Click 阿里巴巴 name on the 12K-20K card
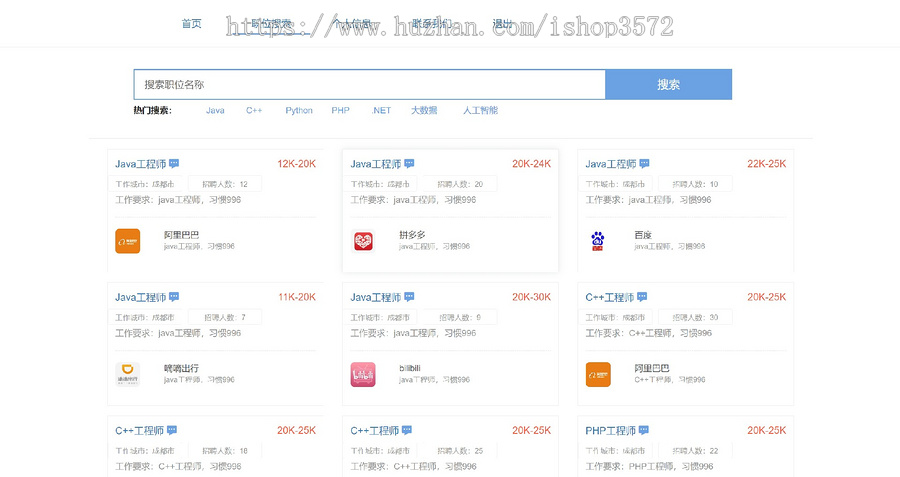Screen dimensions: 900x477 [181, 235]
